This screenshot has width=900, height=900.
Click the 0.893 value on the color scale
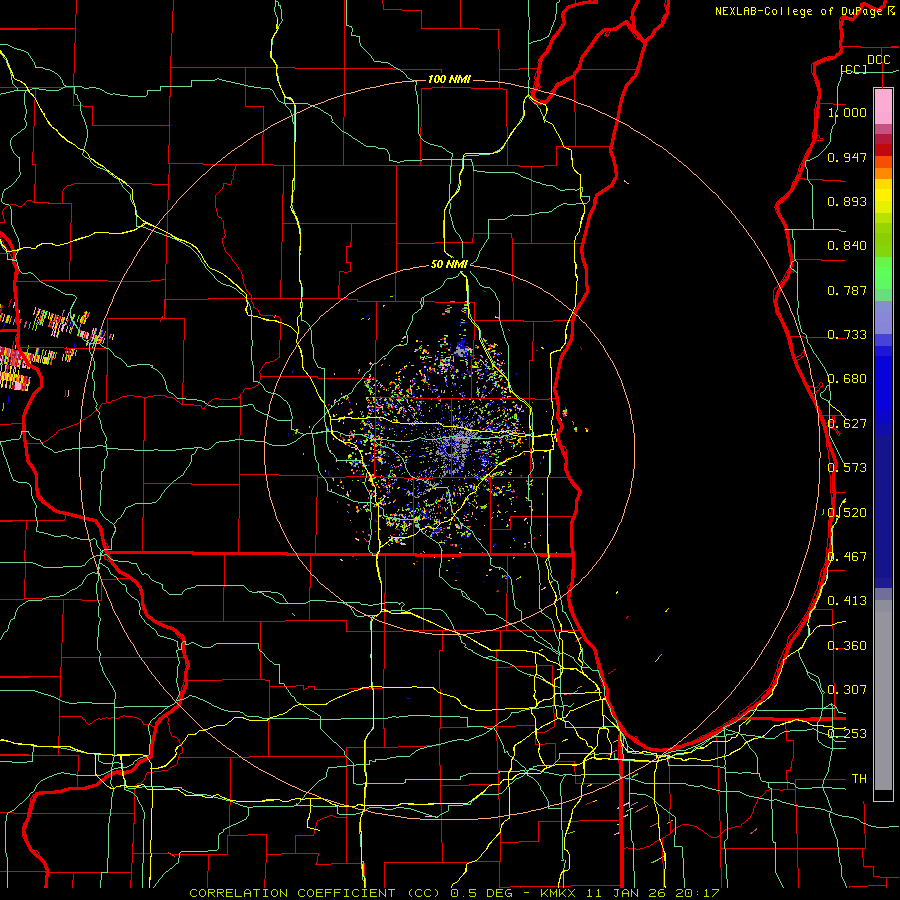pos(847,201)
